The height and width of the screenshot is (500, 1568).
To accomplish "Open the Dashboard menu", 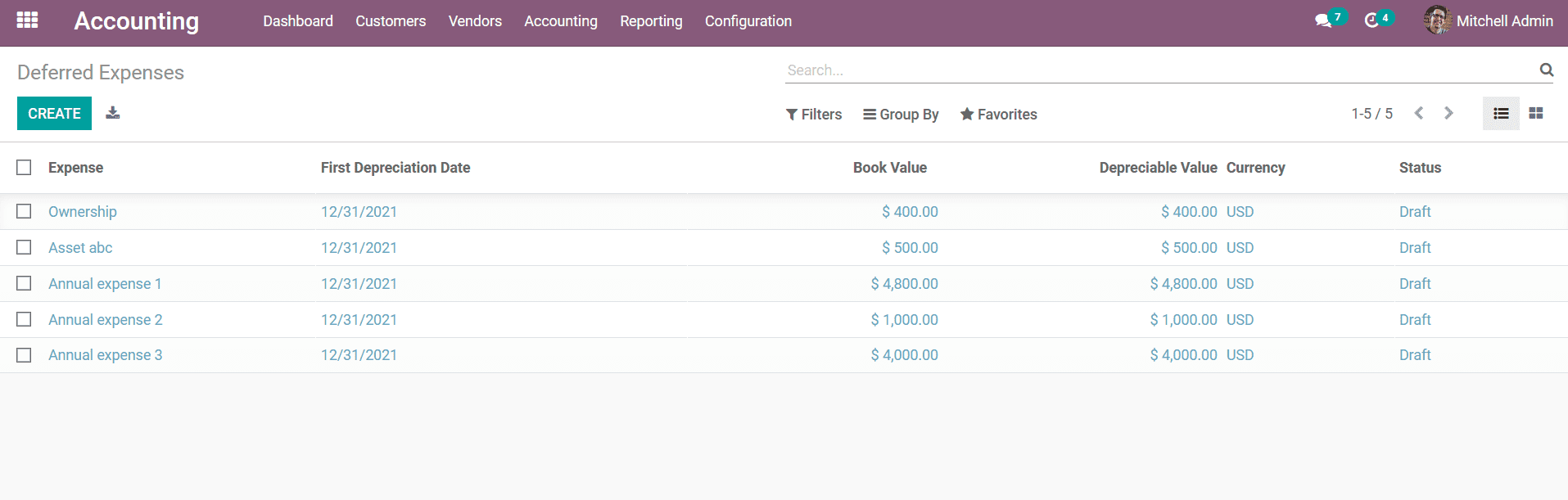I will tap(298, 21).
